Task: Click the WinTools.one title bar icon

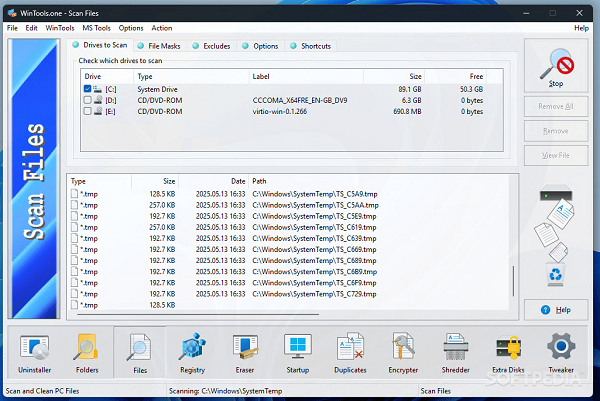Action: pos(12,13)
